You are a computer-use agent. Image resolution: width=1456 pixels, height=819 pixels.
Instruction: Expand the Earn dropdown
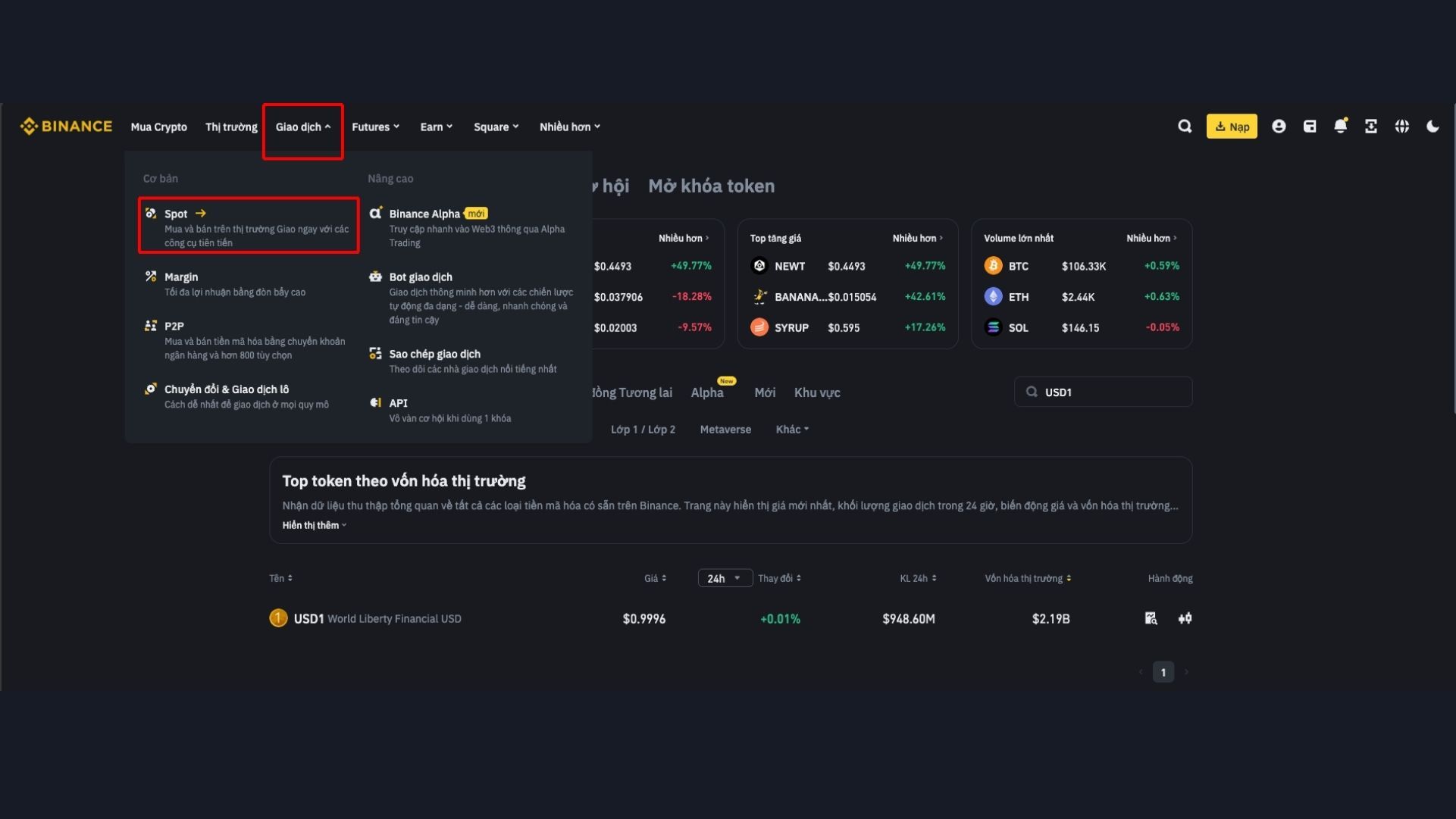point(437,127)
